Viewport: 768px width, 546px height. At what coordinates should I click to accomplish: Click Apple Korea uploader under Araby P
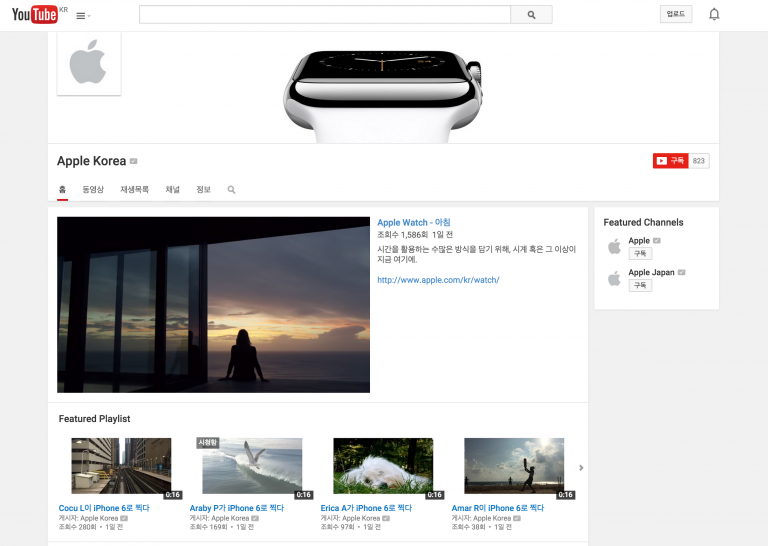coord(230,518)
